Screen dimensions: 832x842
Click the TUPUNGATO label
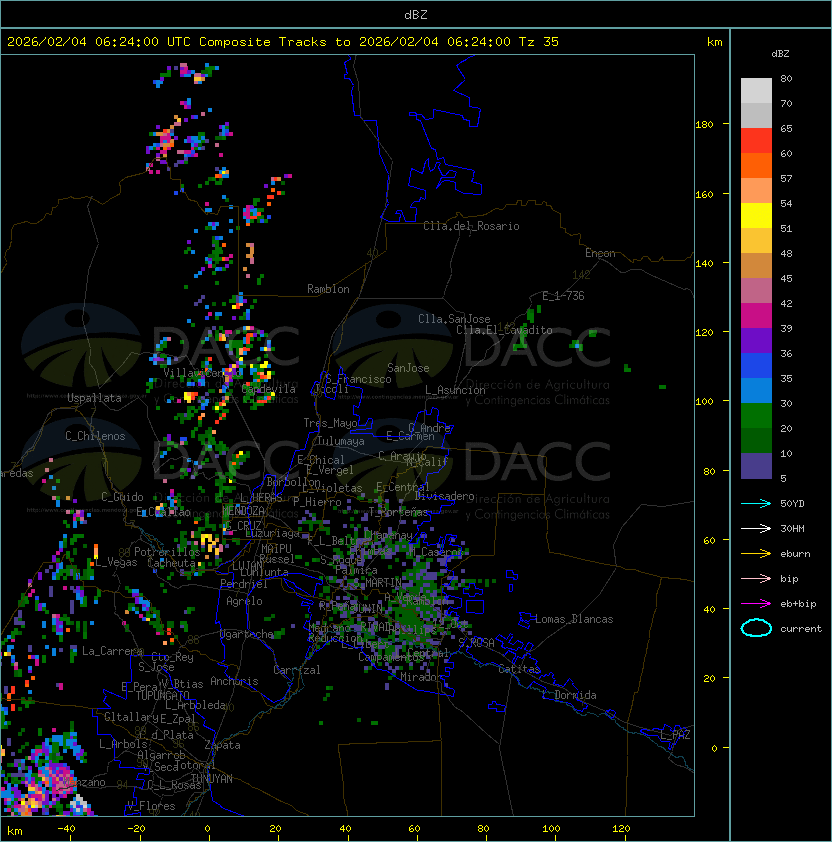162,695
